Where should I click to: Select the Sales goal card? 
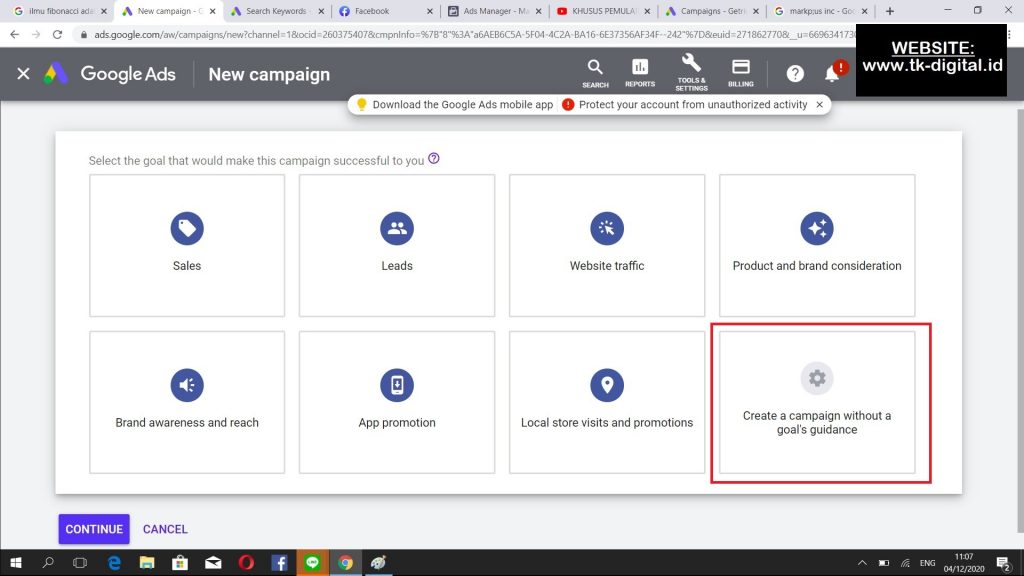click(187, 245)
